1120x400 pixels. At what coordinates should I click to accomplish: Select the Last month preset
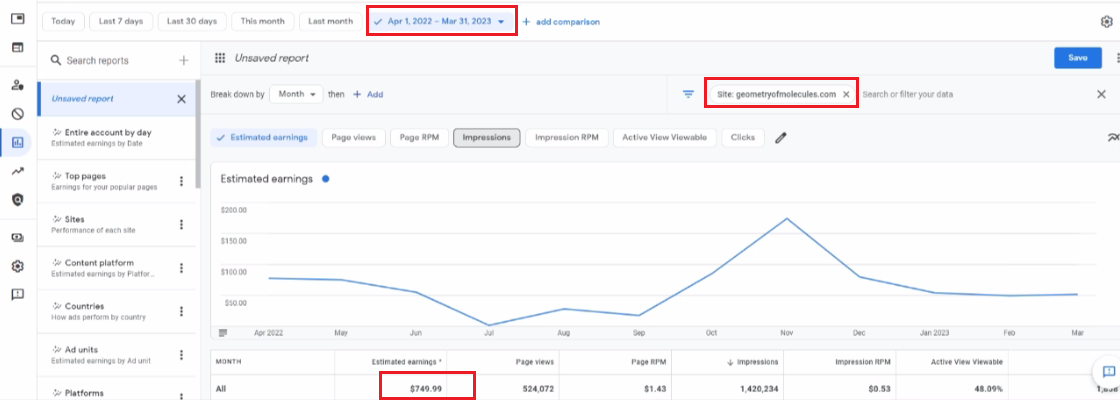(330, 21)
